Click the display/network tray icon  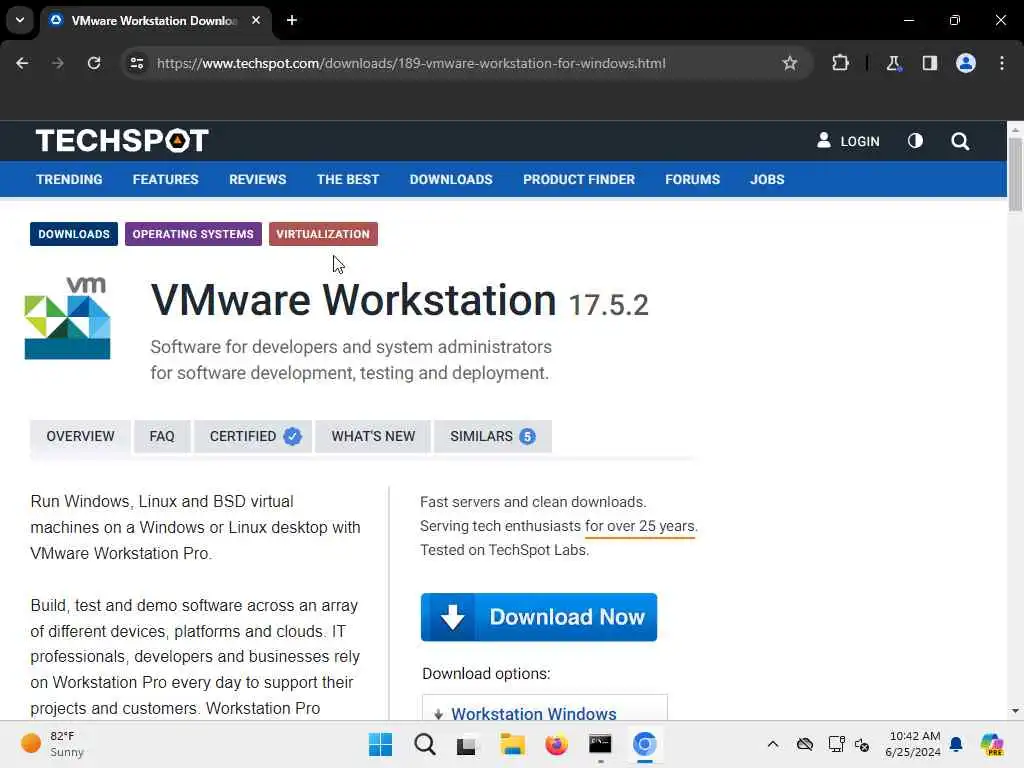836,744
